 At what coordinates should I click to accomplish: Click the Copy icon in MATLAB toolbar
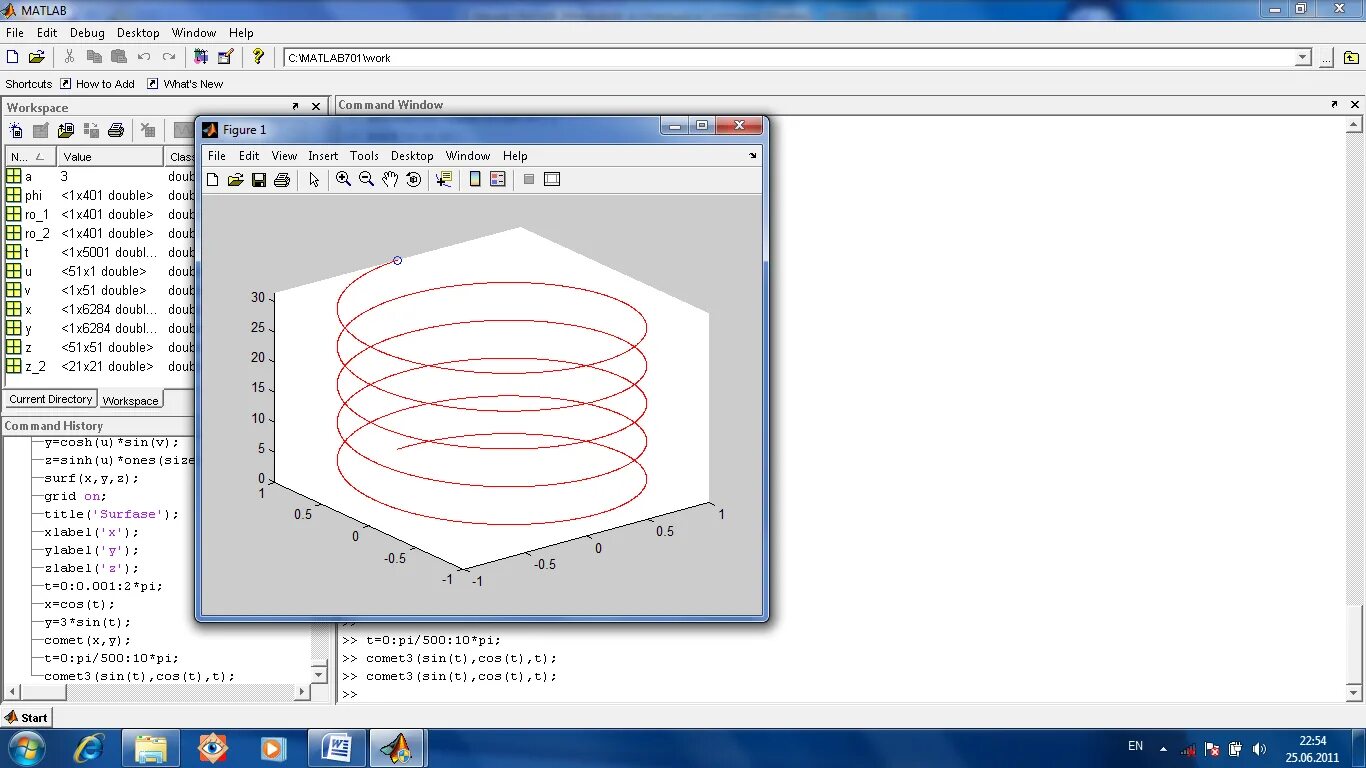click(x=94, y=57)
